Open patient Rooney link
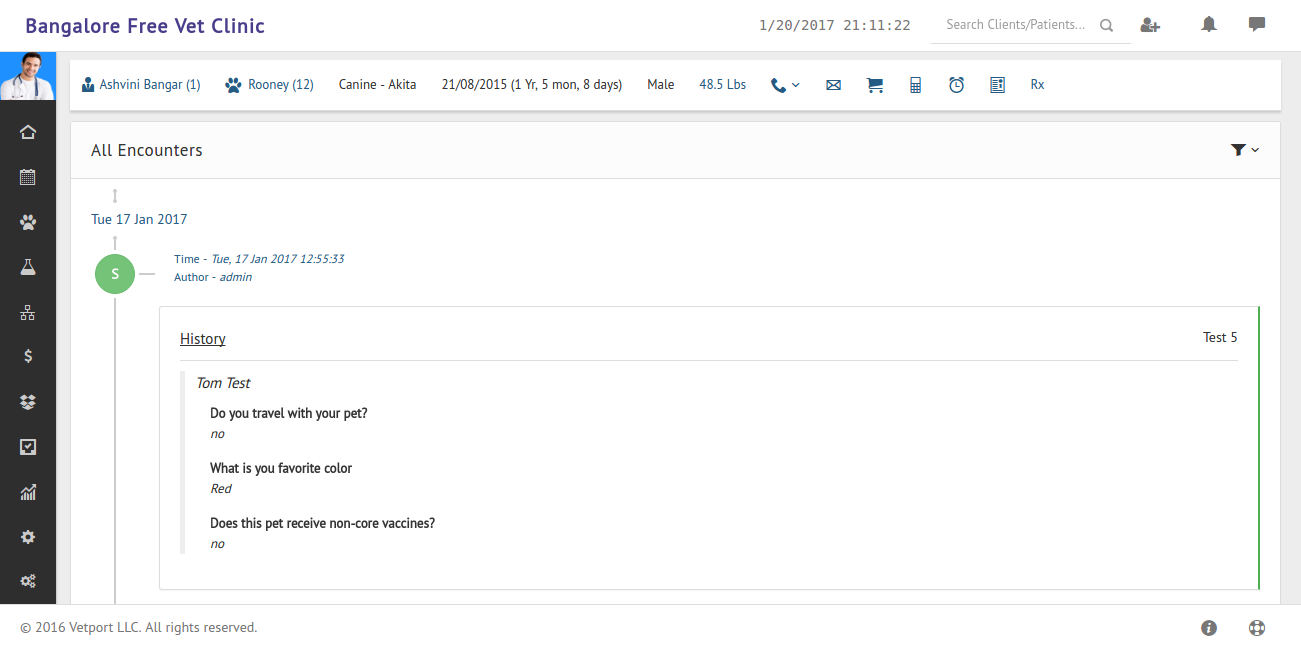The image size is (1301, 654). pos(280,85)
